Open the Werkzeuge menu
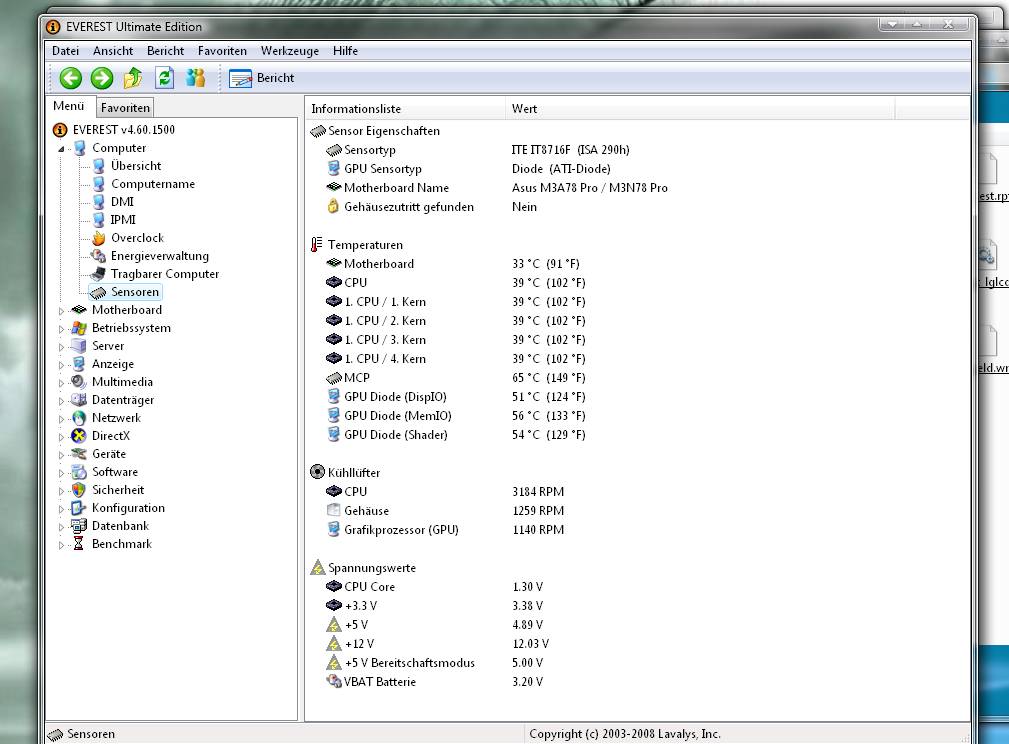Viewport: 1009px width, 744px height. tap(290, 51)
